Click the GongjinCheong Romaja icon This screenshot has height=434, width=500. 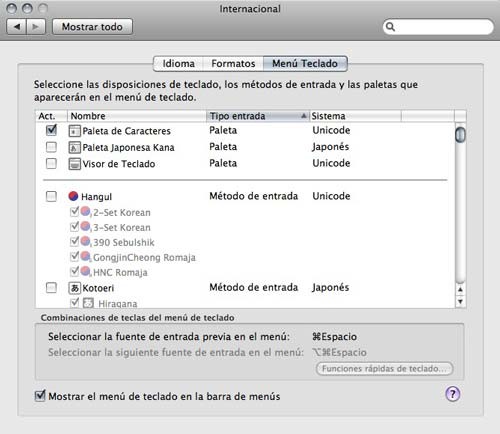click(86, 257)
